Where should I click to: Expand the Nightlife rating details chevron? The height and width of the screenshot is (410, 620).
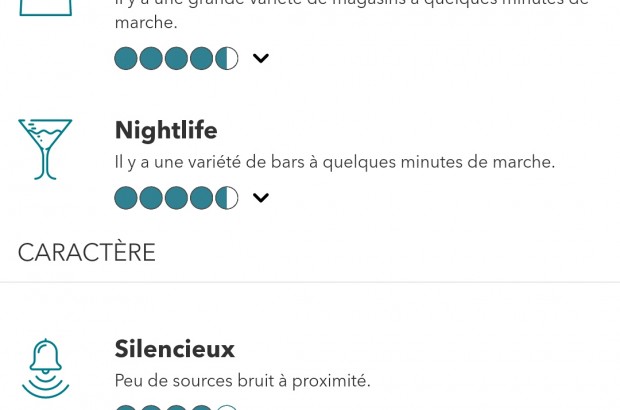(x=261, y=198)
